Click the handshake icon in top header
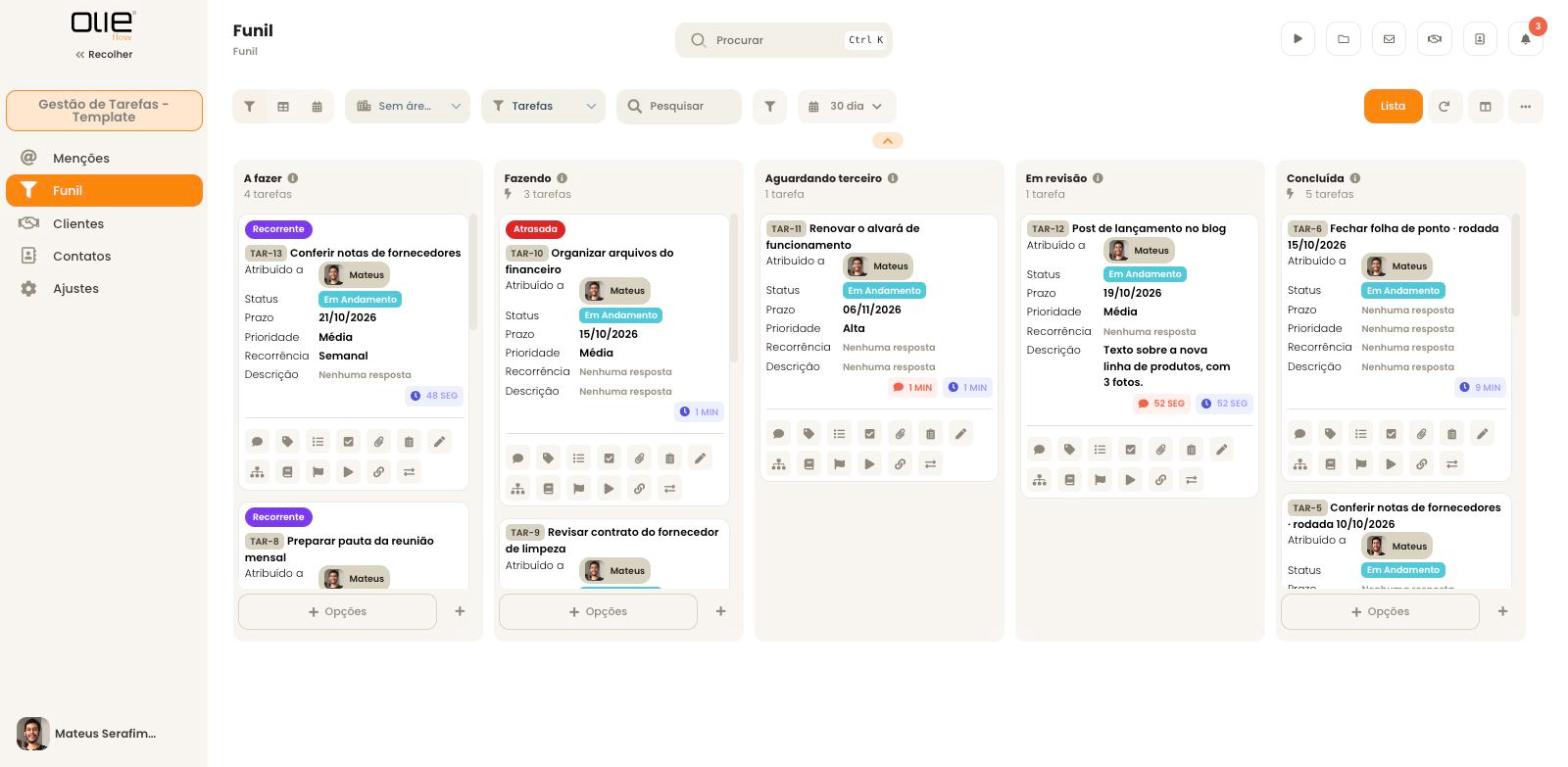The width and height of the screenshot is (1568, 767). pos(1434,39)
